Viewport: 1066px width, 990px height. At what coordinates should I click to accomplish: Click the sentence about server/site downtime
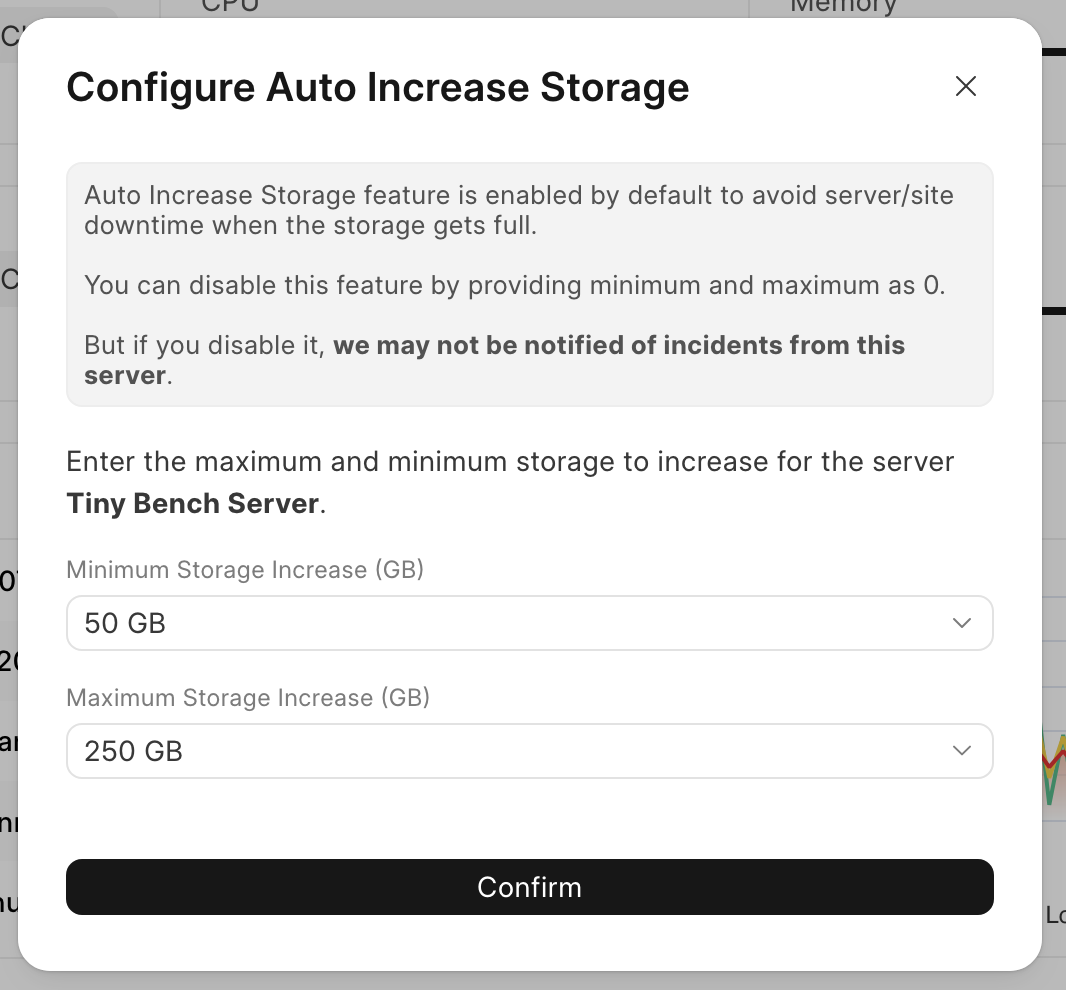click(518, 210)
